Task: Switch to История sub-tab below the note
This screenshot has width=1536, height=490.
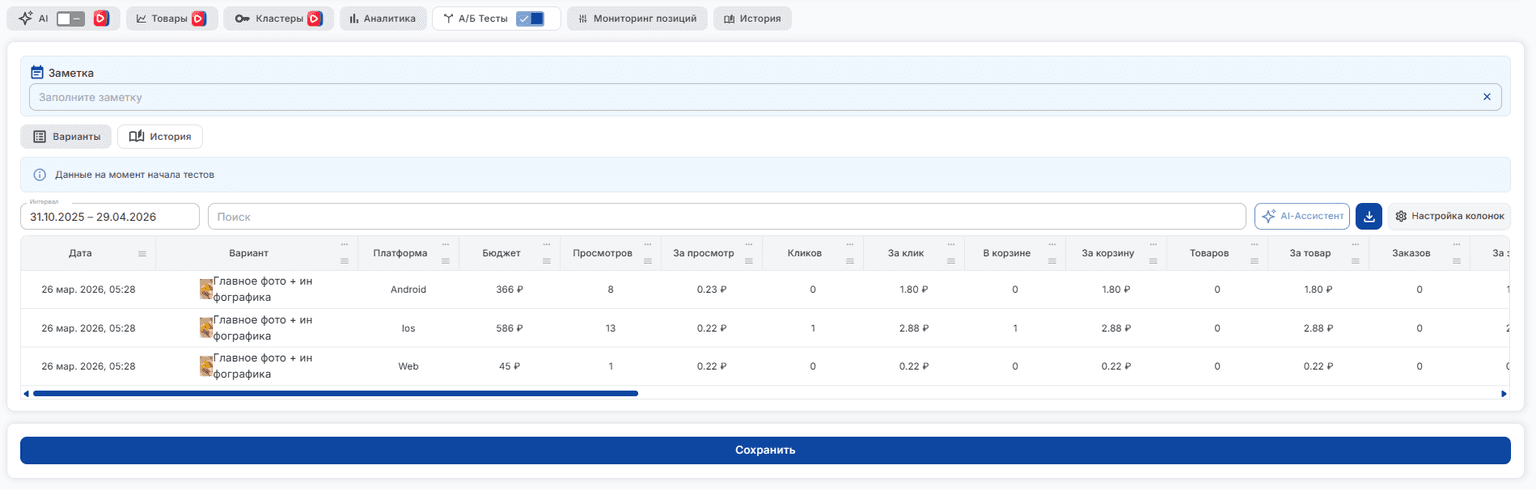Action: coord(160,136)
